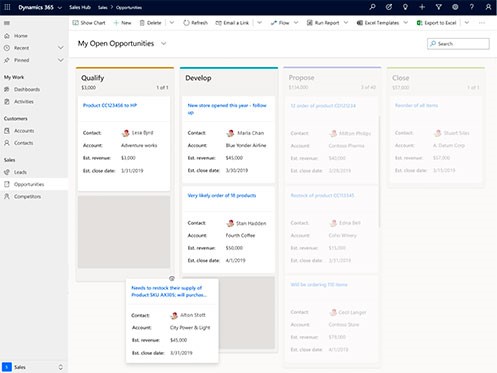Click Show Chart in command bar
This screenshot has height=373, width=497.
[x=89, y=23]
